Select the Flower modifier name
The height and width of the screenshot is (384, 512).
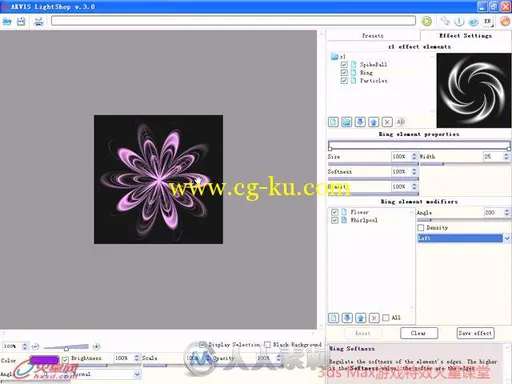(x=359, y=212)
